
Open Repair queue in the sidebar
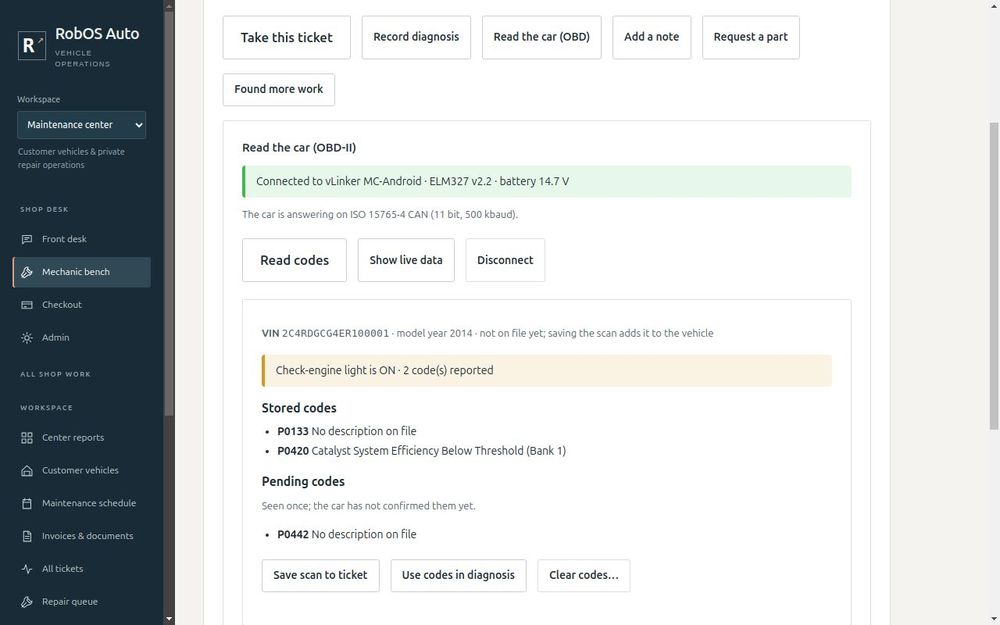tap(82, 602)
